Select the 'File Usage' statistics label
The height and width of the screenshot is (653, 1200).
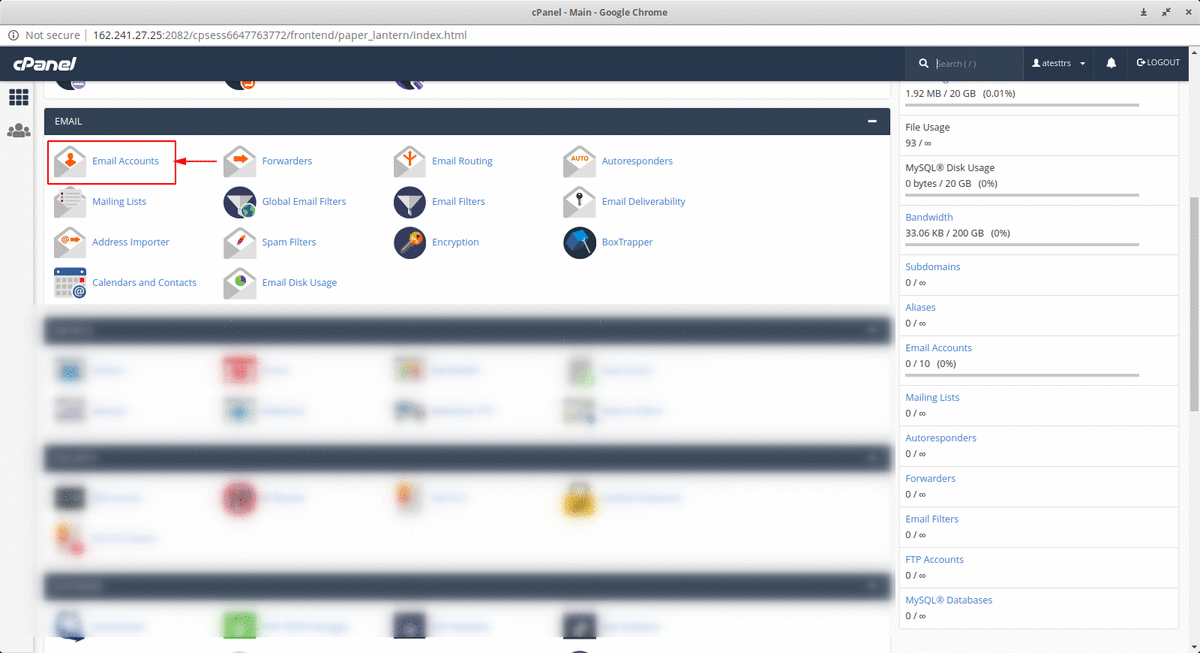pyautogui.click(x=927, y=127)
